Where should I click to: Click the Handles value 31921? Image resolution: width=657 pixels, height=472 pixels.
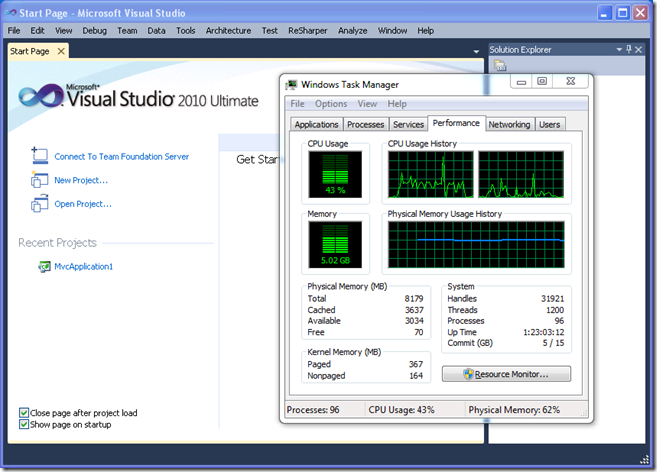pos(552,298)
